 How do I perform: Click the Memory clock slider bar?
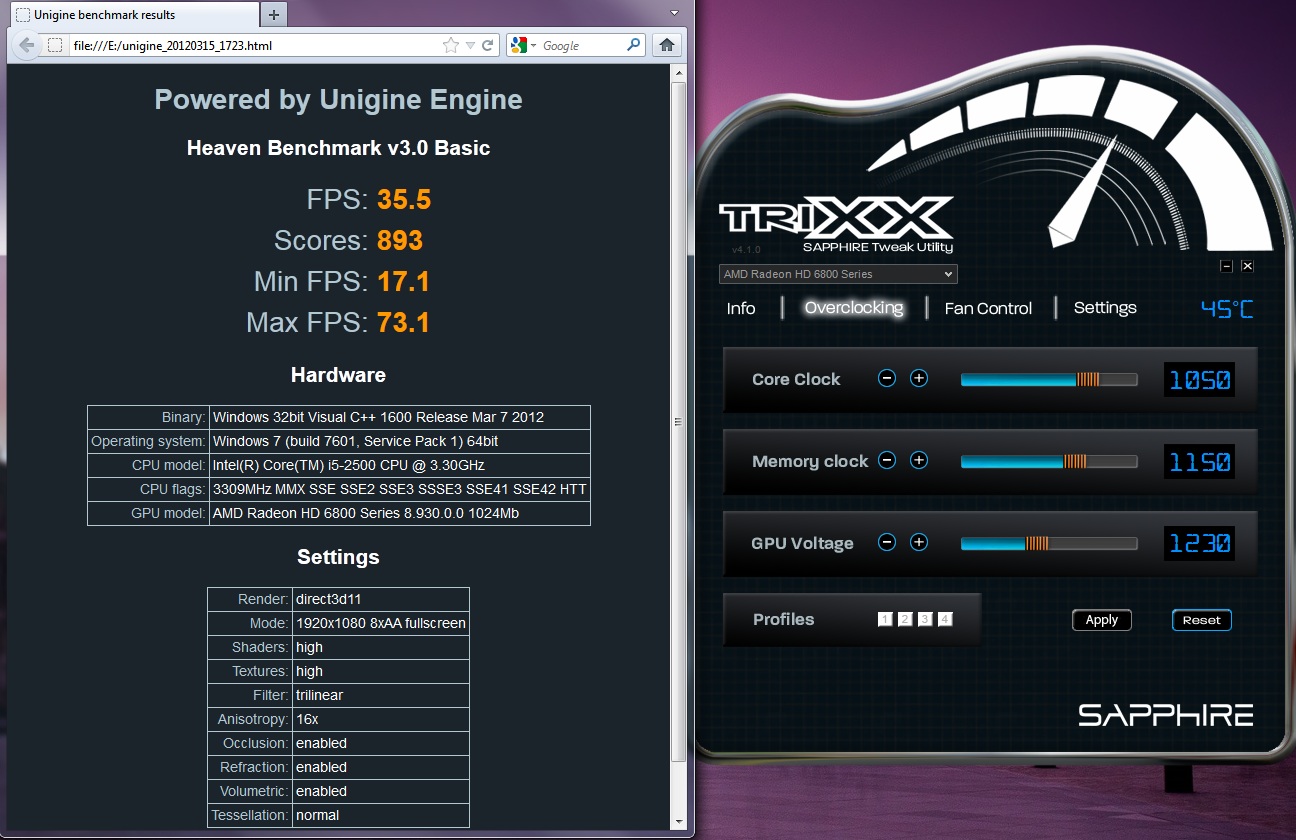[1049, 461]
